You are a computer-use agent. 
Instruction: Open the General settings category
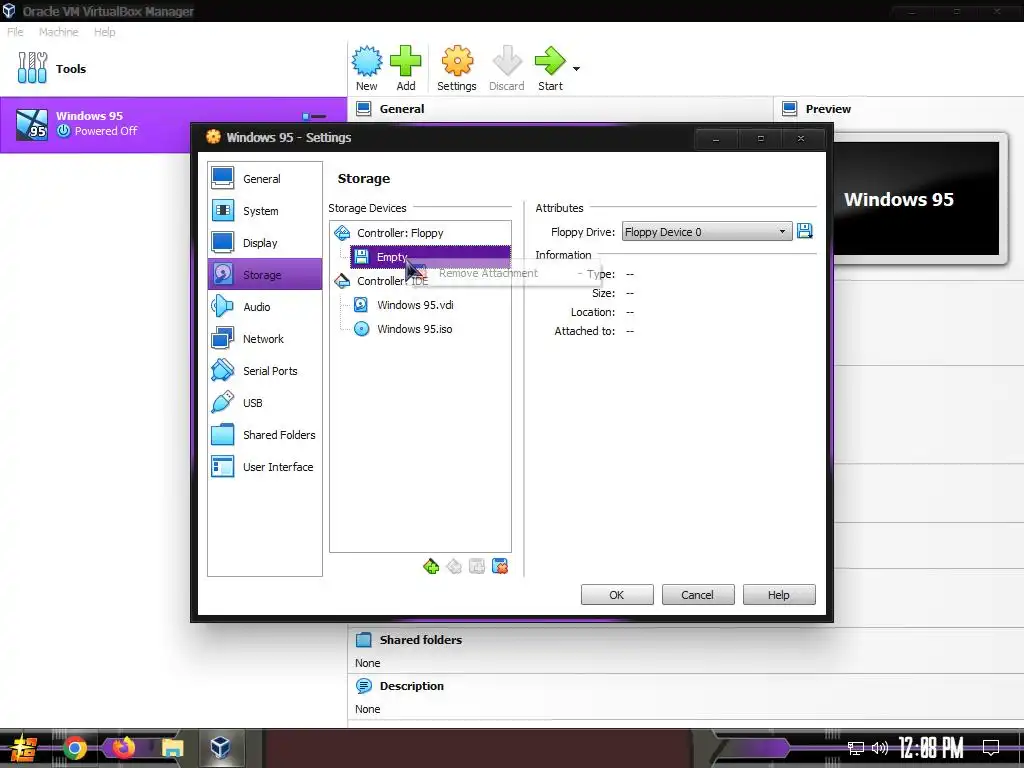point(264,179)
